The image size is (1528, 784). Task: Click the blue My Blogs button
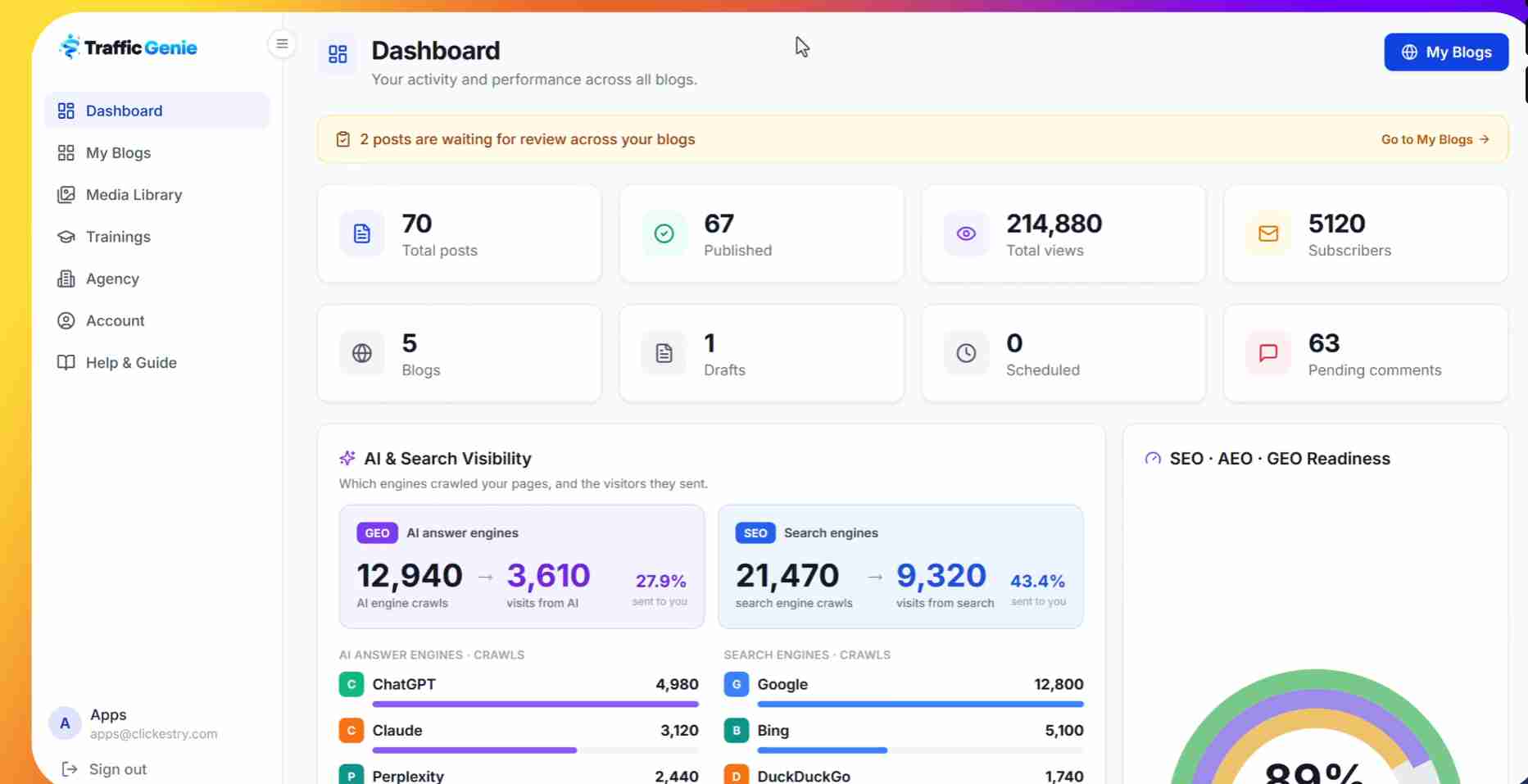pyautogui.click(x=1446, y=52)
